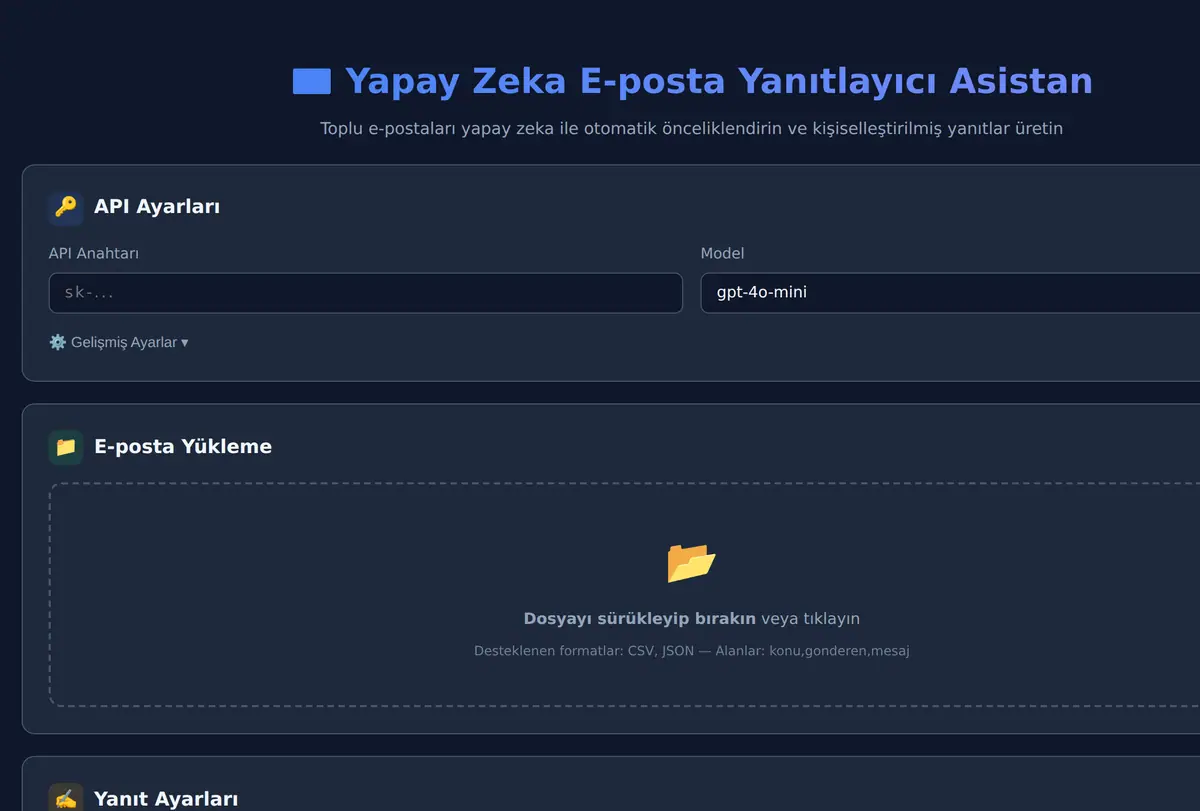Click the Yapay Zeka E-posta Yanıtlayıcı Asistan title
1200x811 pixels.
pos(719,81)
